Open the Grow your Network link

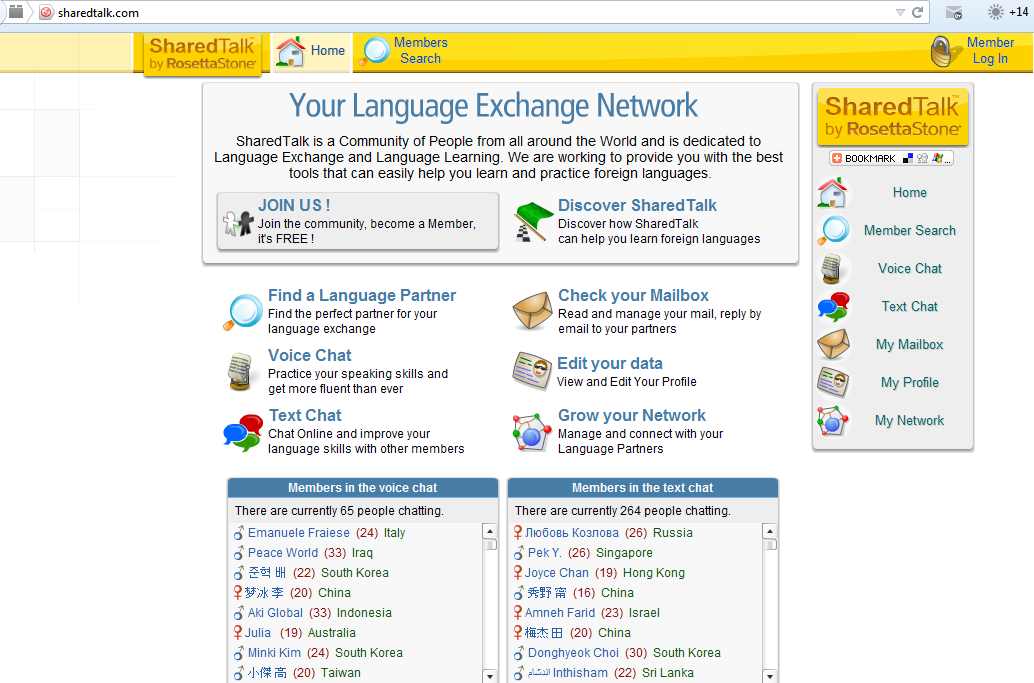click(632, 415)
